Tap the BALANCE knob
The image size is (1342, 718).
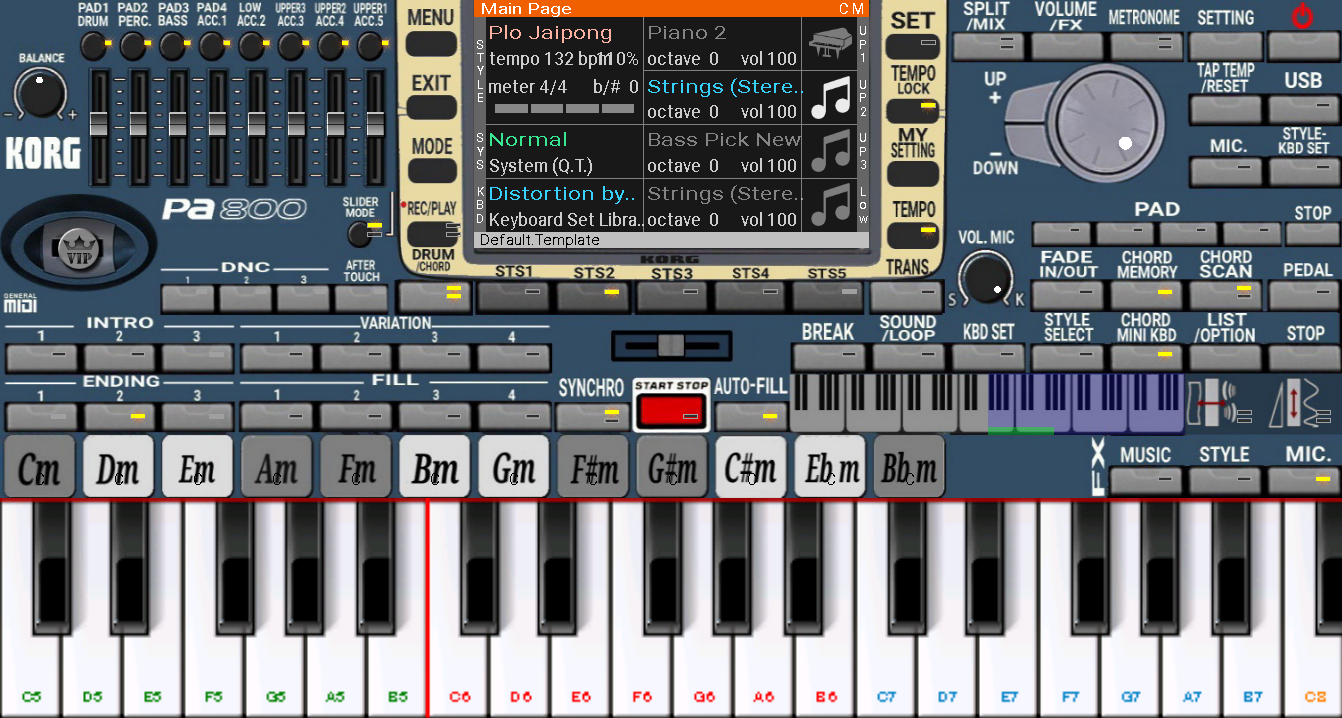pyautogui.click(x=41, y=93)
